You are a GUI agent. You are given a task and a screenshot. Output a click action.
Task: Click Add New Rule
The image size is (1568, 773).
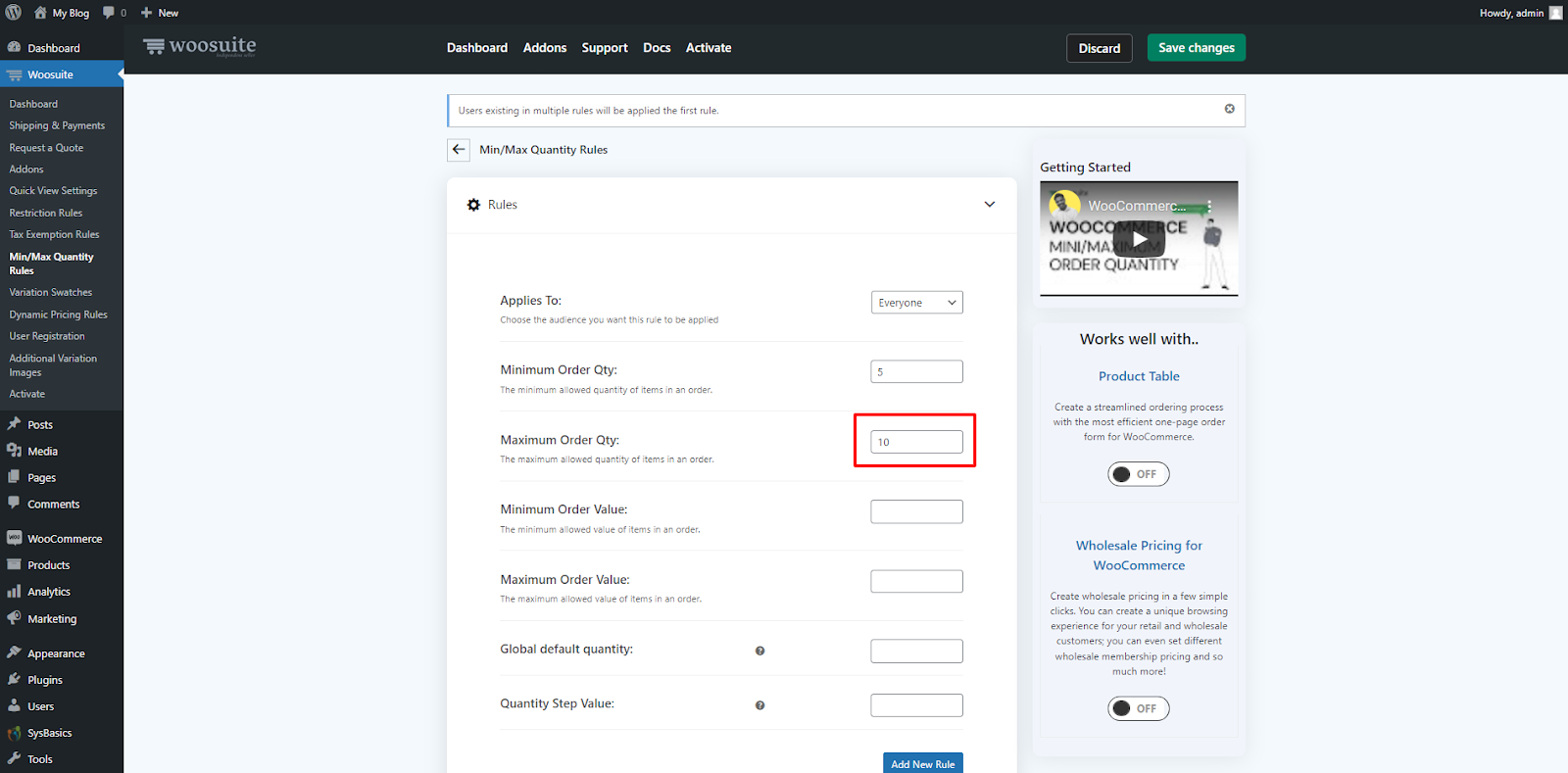(x=922, y=763)
